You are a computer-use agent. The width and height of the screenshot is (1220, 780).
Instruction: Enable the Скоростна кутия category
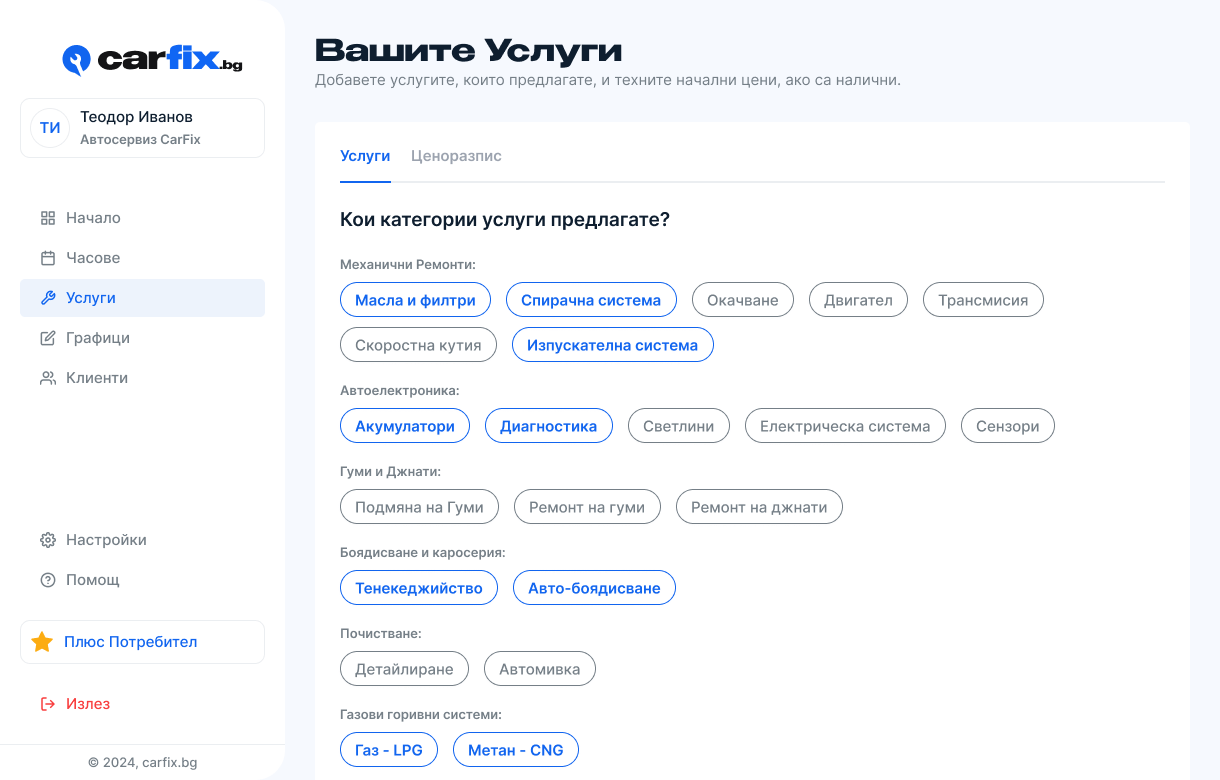(418, 345)
